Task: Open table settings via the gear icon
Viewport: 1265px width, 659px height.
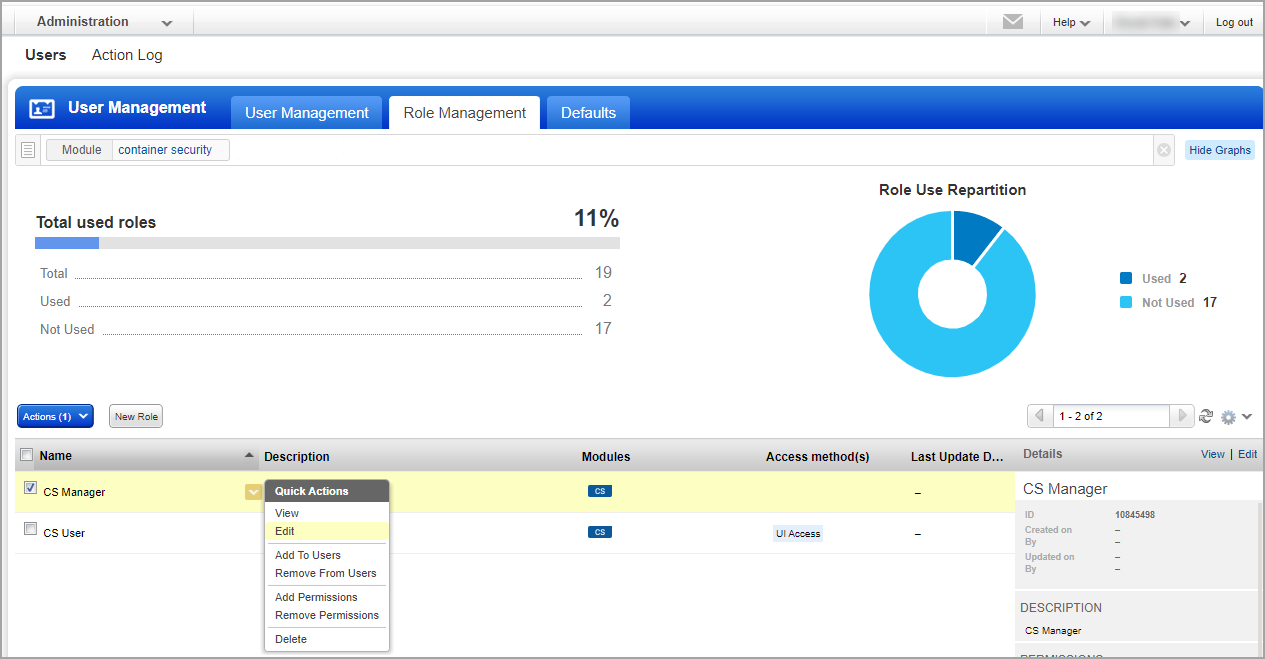Action: tap(1228, 416)
